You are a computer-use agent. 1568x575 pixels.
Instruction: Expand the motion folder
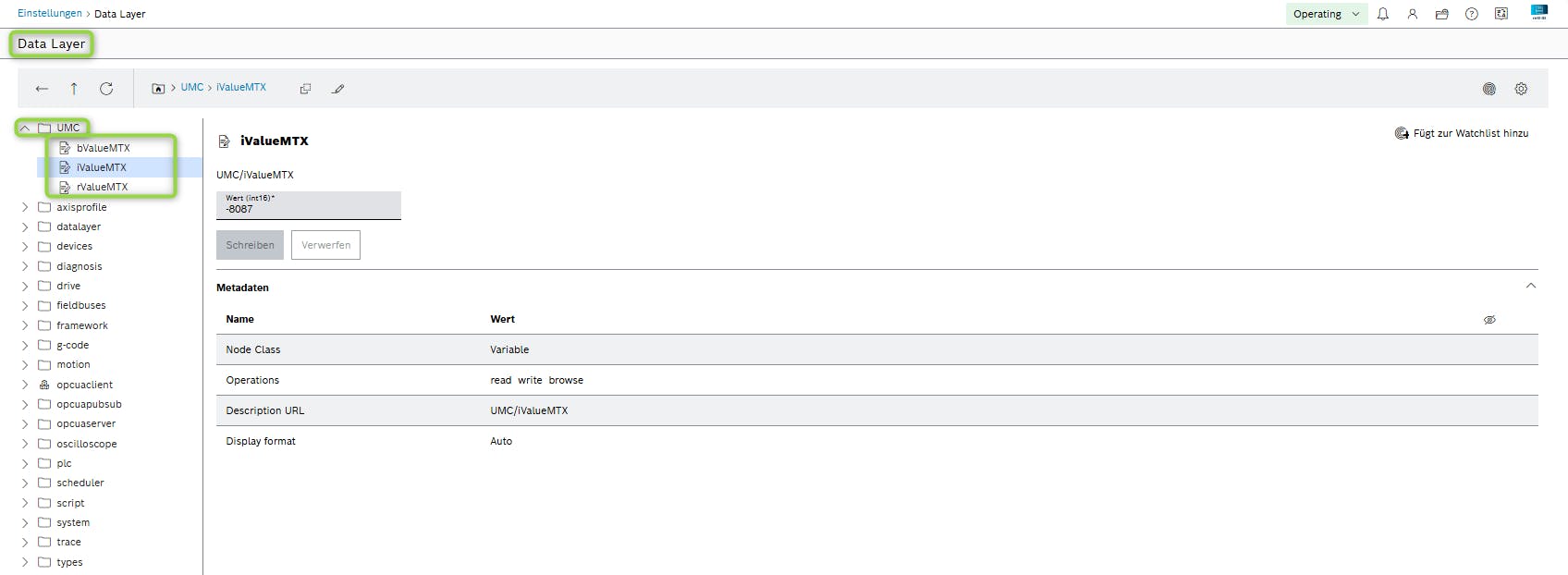(x=25, y=365)
